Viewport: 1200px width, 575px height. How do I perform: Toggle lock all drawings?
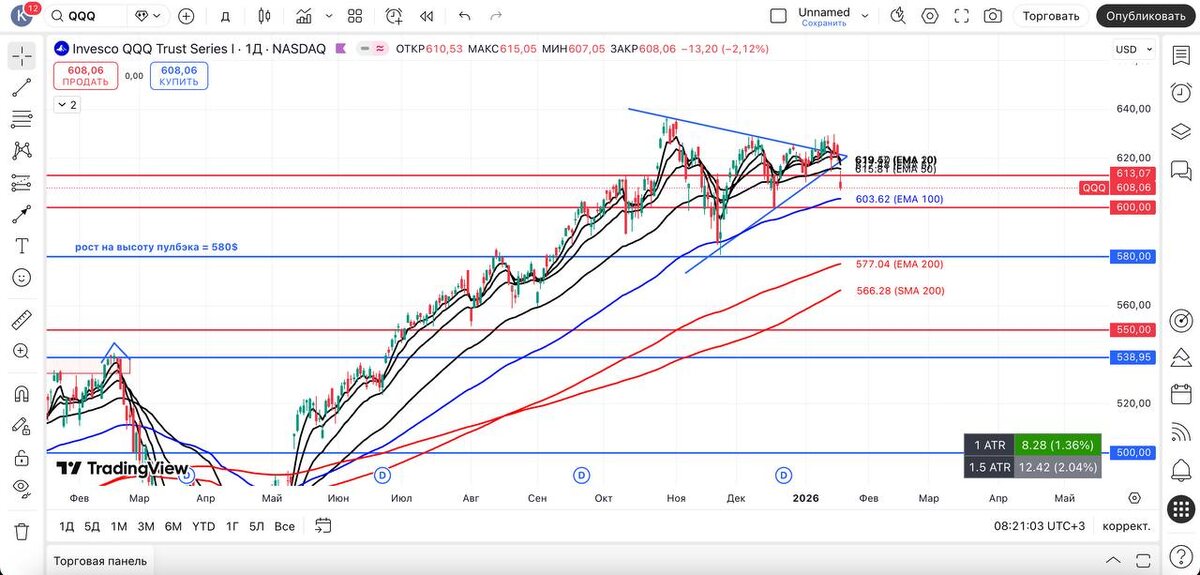point(21,457)
